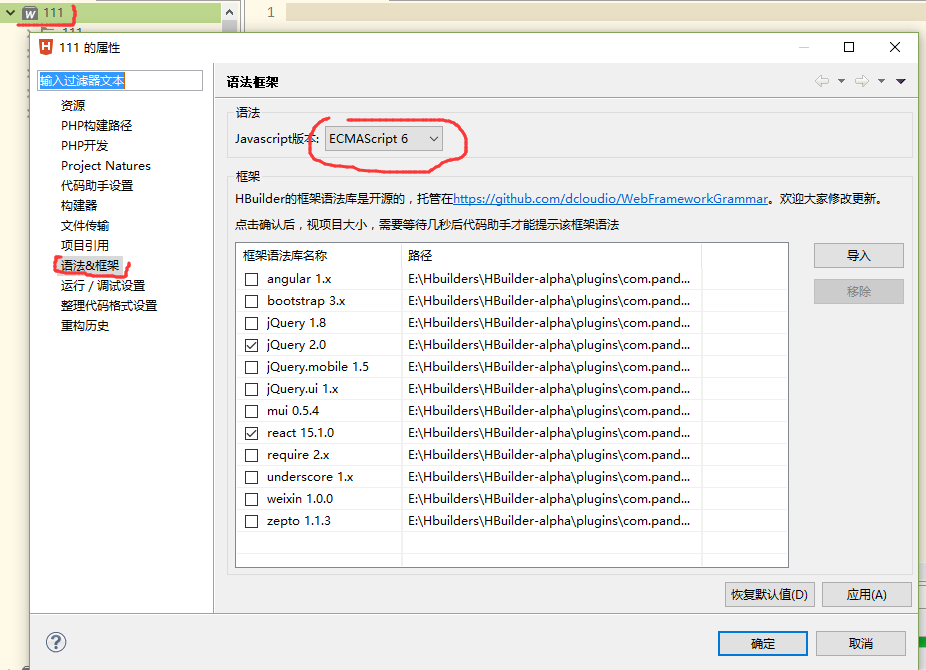Select the react 15.1.0 row label
This screenshot has width=926, height=670.
point(300,433)
